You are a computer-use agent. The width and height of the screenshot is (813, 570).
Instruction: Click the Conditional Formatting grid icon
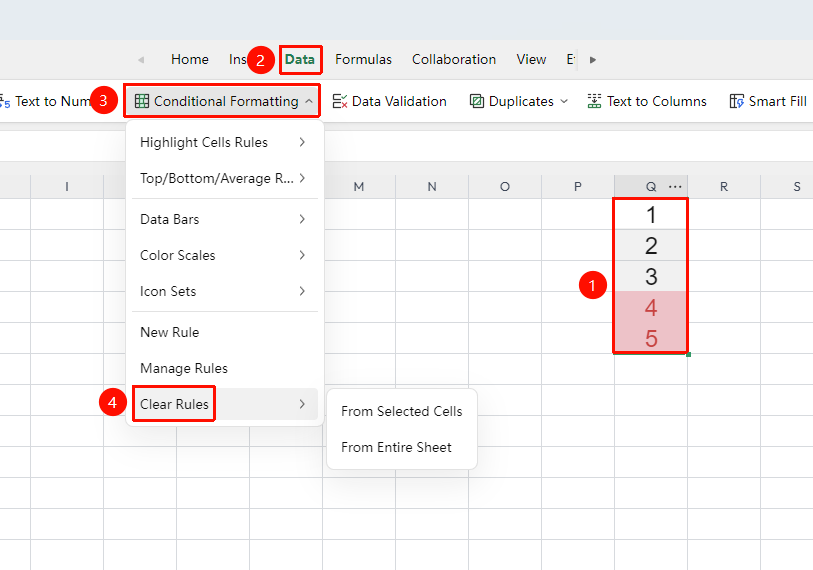[142, 101]
